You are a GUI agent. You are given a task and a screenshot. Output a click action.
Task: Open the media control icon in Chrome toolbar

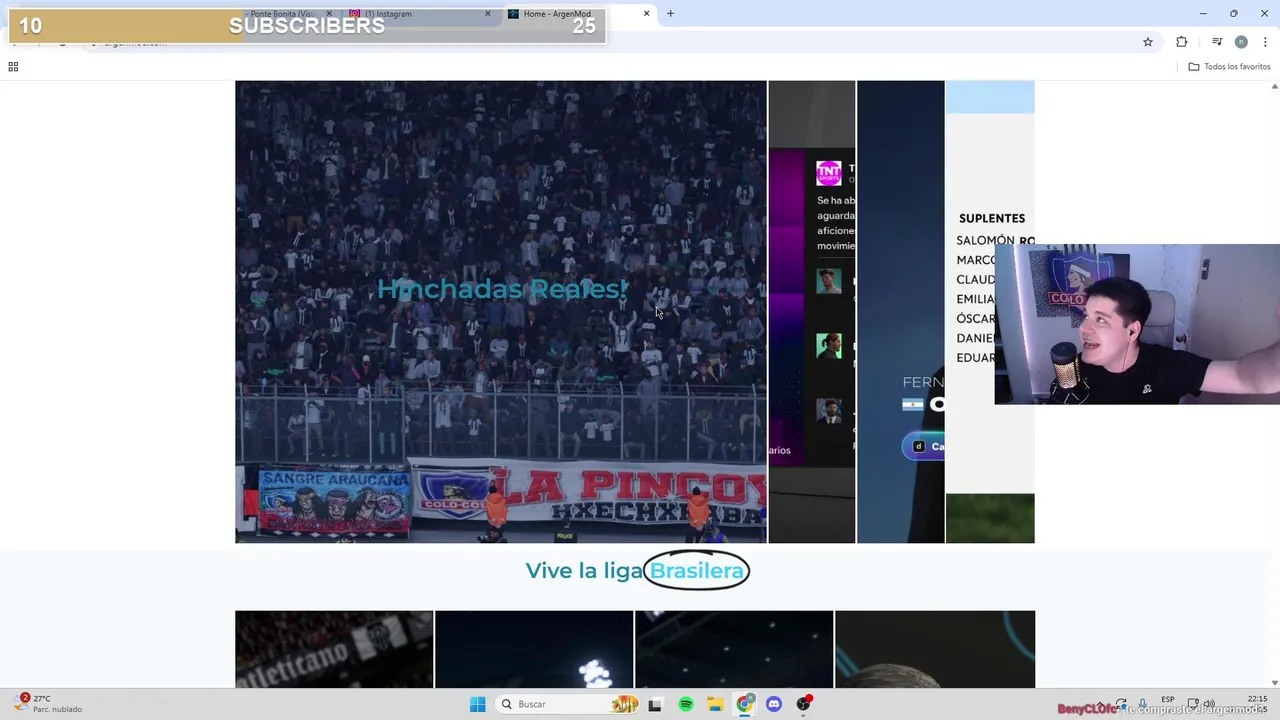(x=1217, y=42)
